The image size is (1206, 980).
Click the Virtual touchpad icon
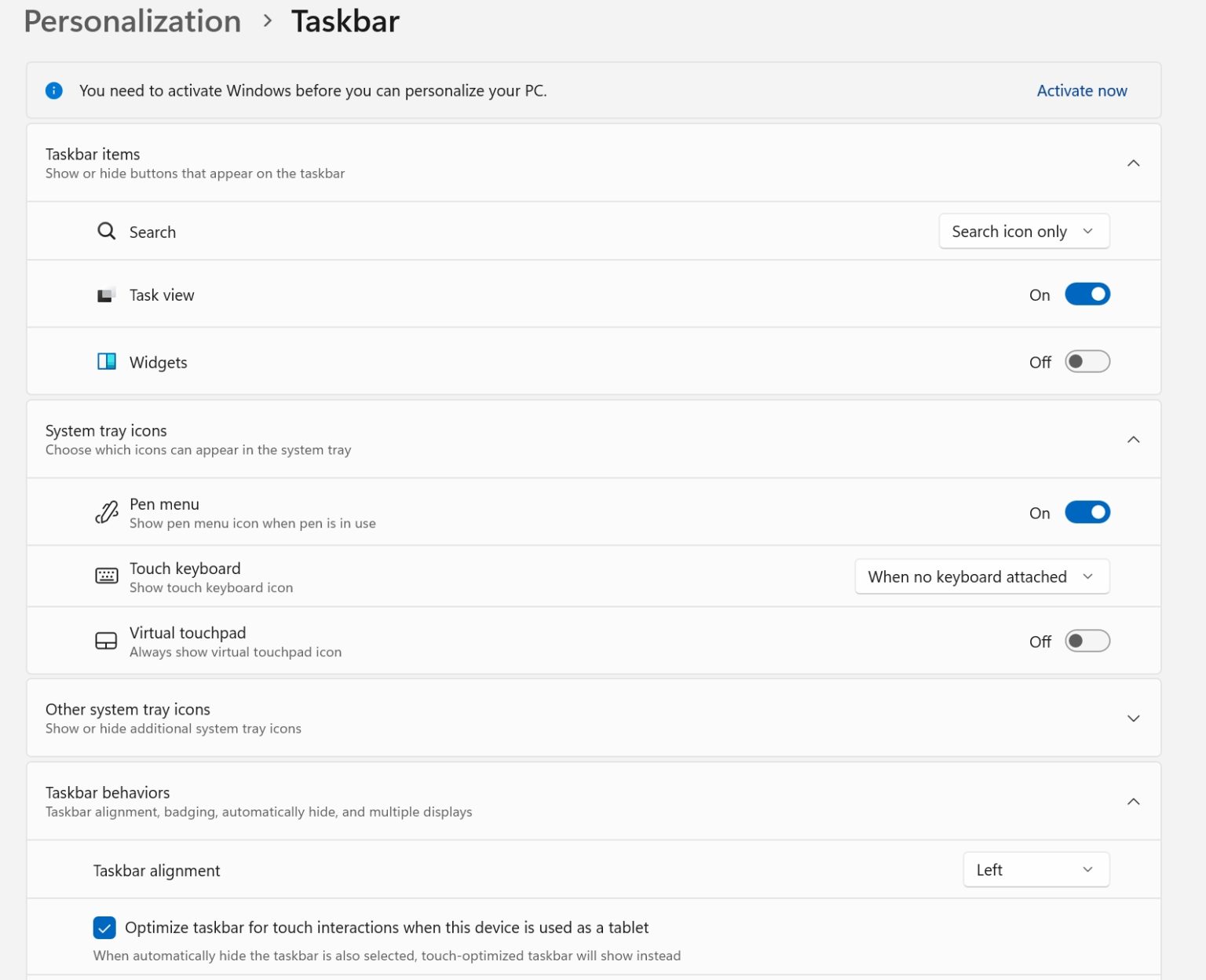pos(106,640)
